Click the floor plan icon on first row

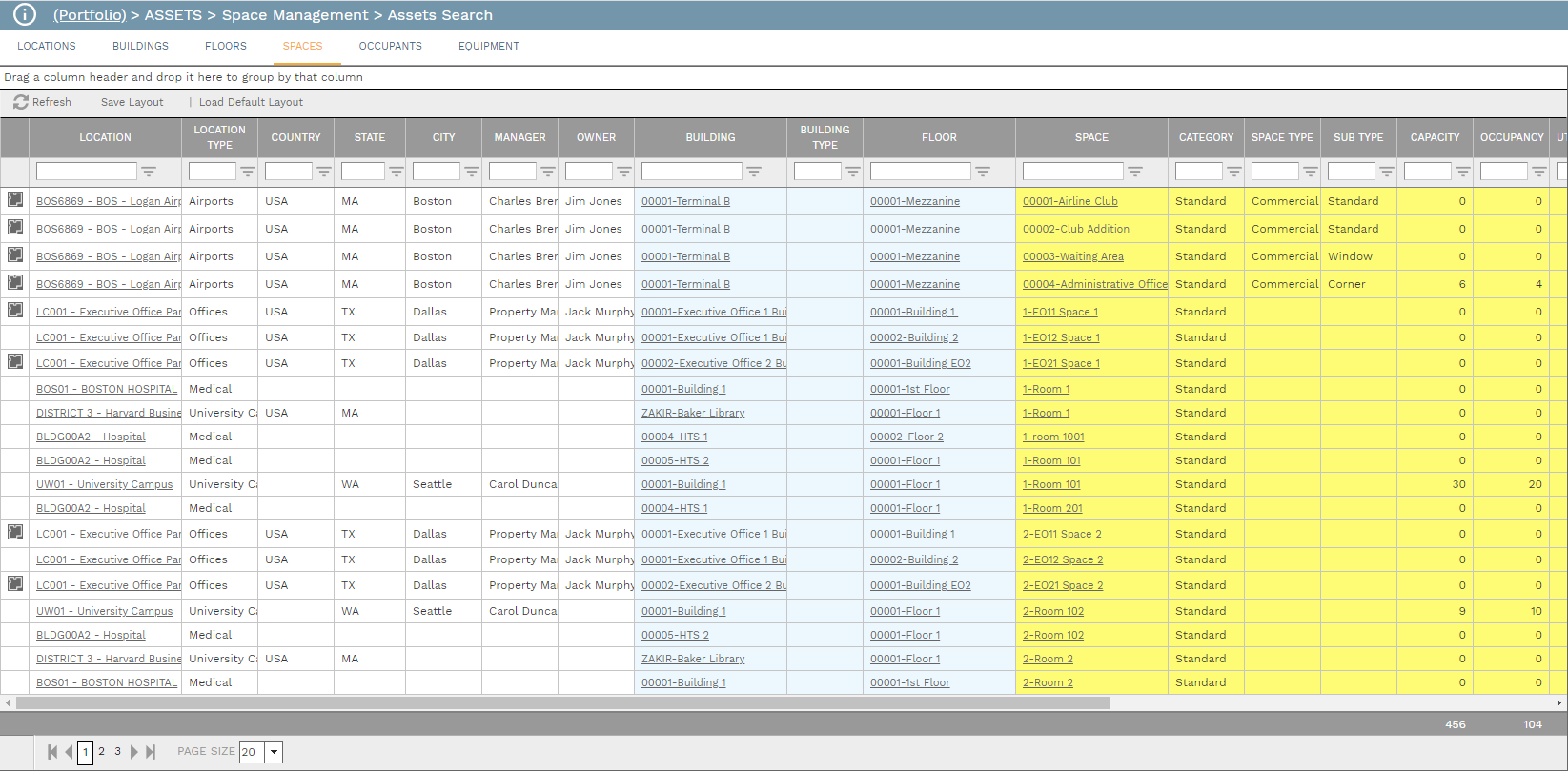pyautogui.click(x=15, y=200)
